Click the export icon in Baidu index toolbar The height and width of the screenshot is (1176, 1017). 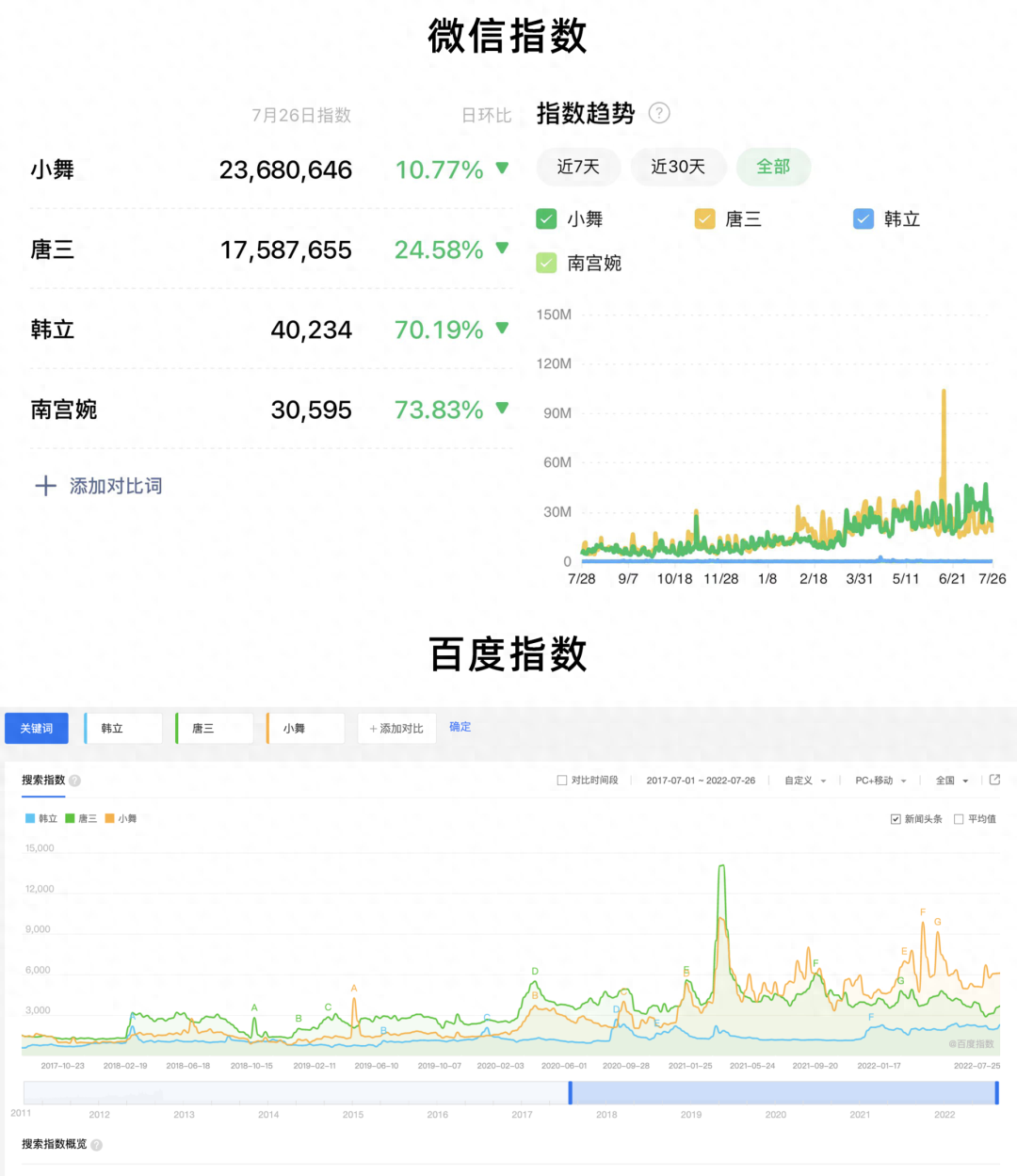coord(994,780)
